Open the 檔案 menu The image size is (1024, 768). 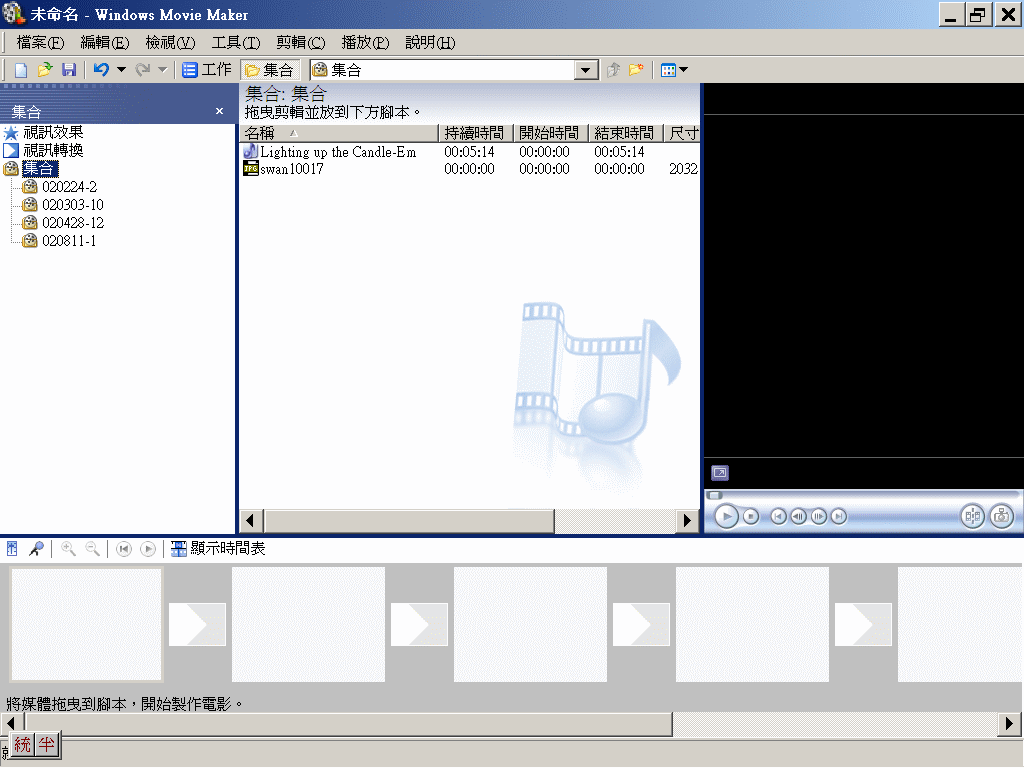pyautogui.click(x=40, y=43)
